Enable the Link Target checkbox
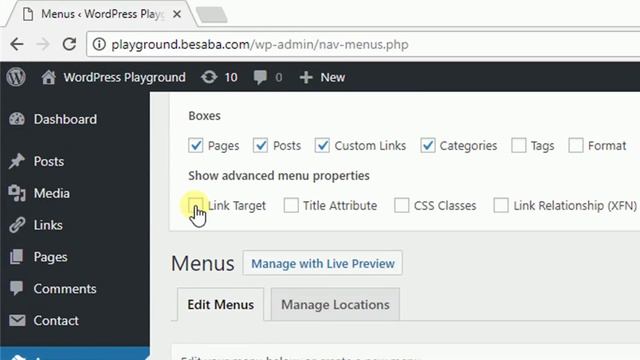Screen dimensions: 640x360 pos(196,205)
